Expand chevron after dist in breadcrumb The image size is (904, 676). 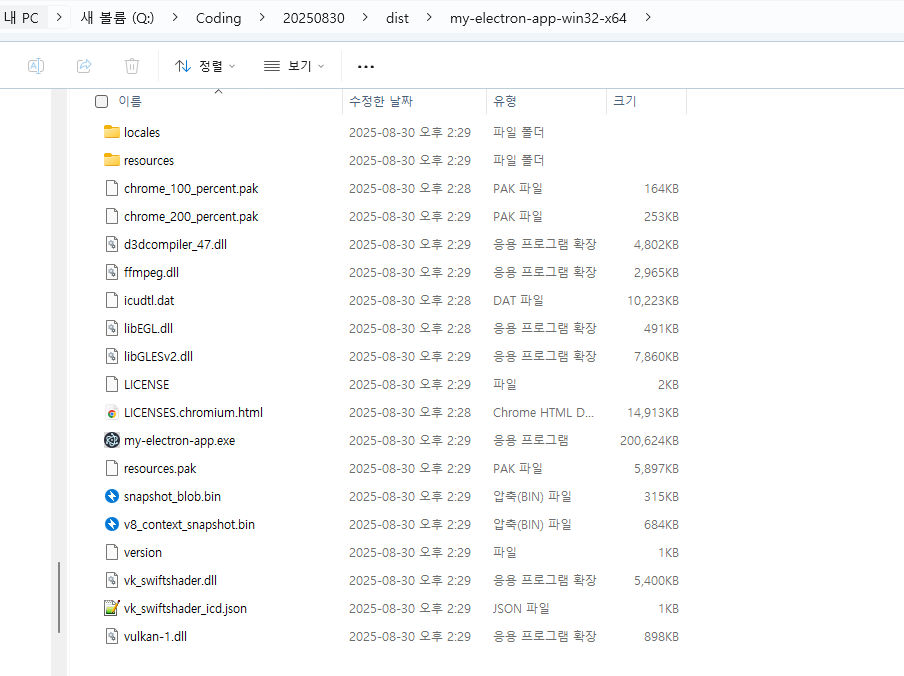click(x=427, y=18)
